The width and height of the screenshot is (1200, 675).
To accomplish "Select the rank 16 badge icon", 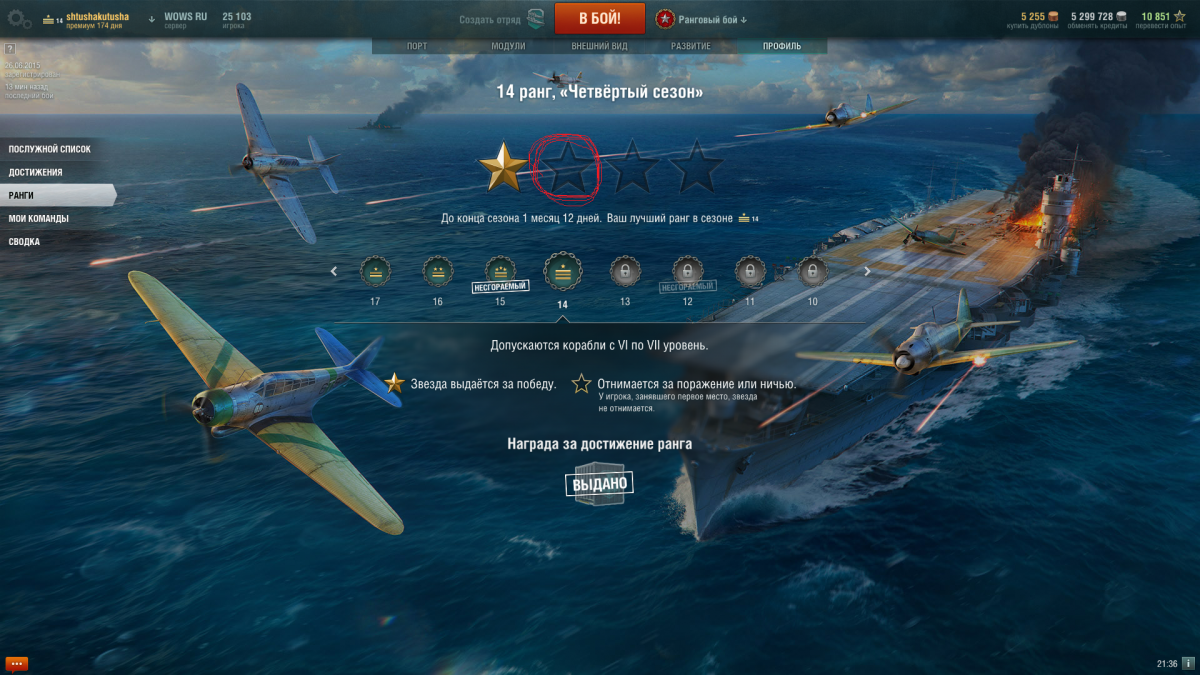I will pos(437,271).
